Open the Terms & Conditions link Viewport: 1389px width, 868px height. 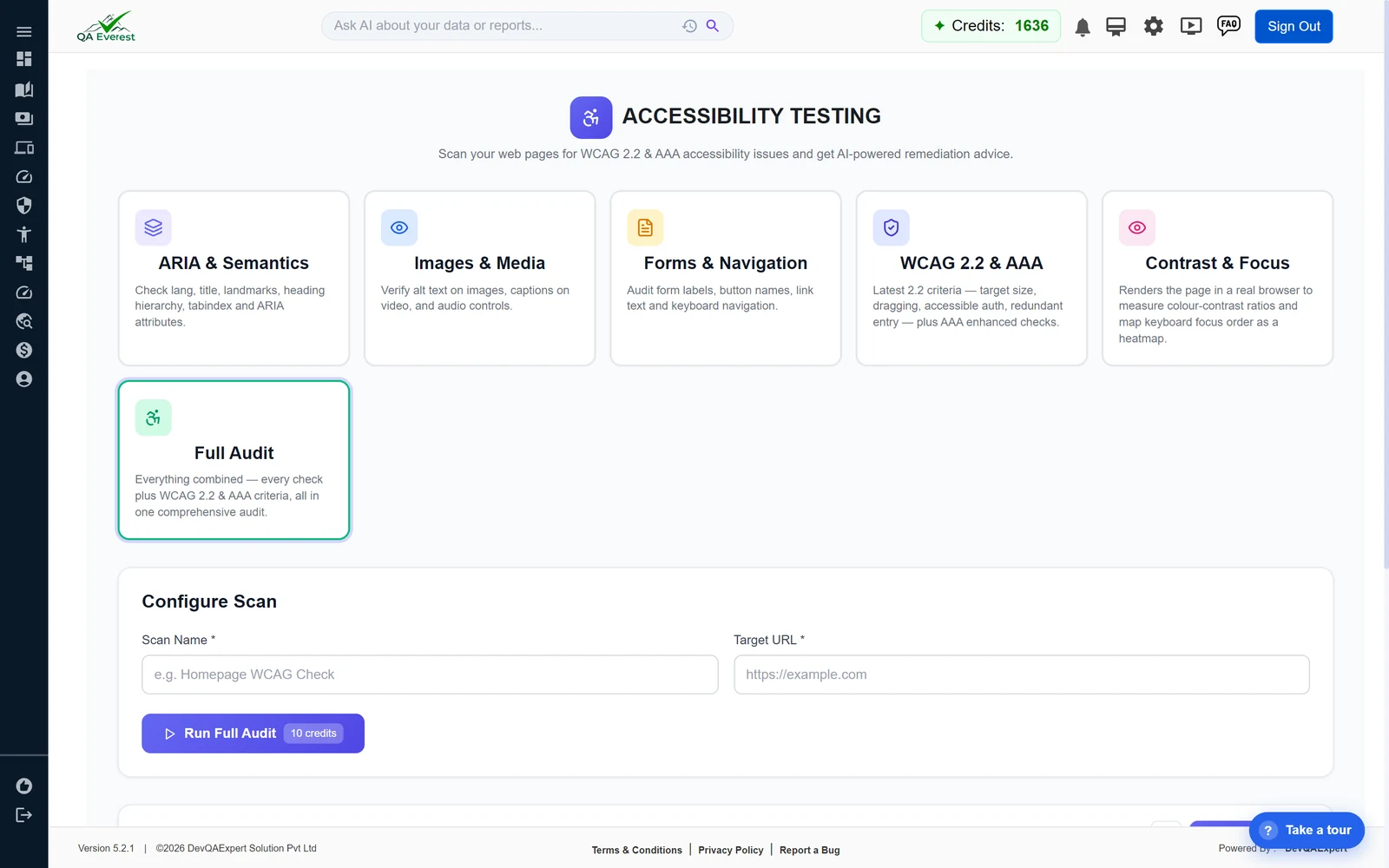637,850
